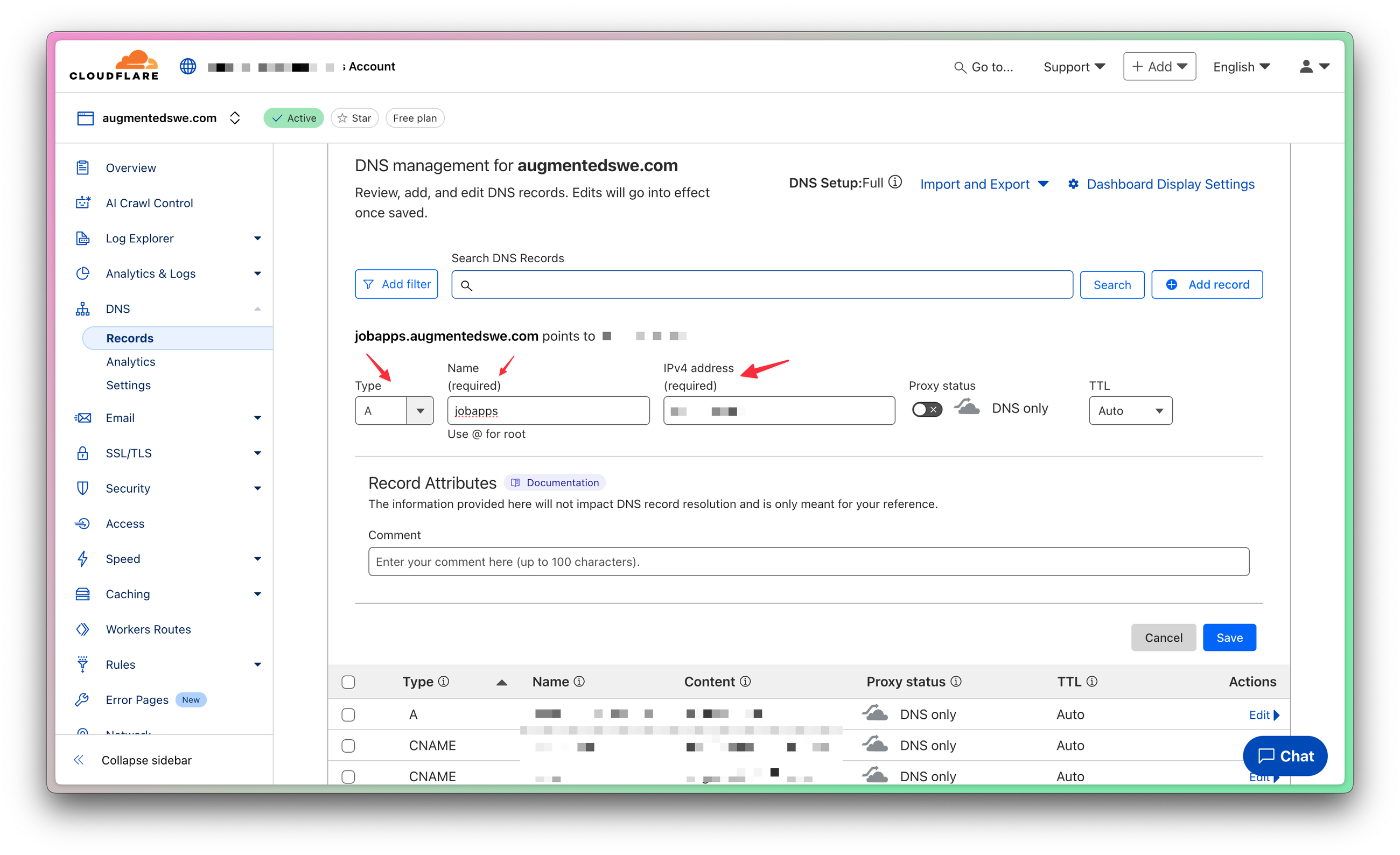Click the AI Crawl Control sidebar icon
The height and width of the screenshot is (855, 1400).
83,203
